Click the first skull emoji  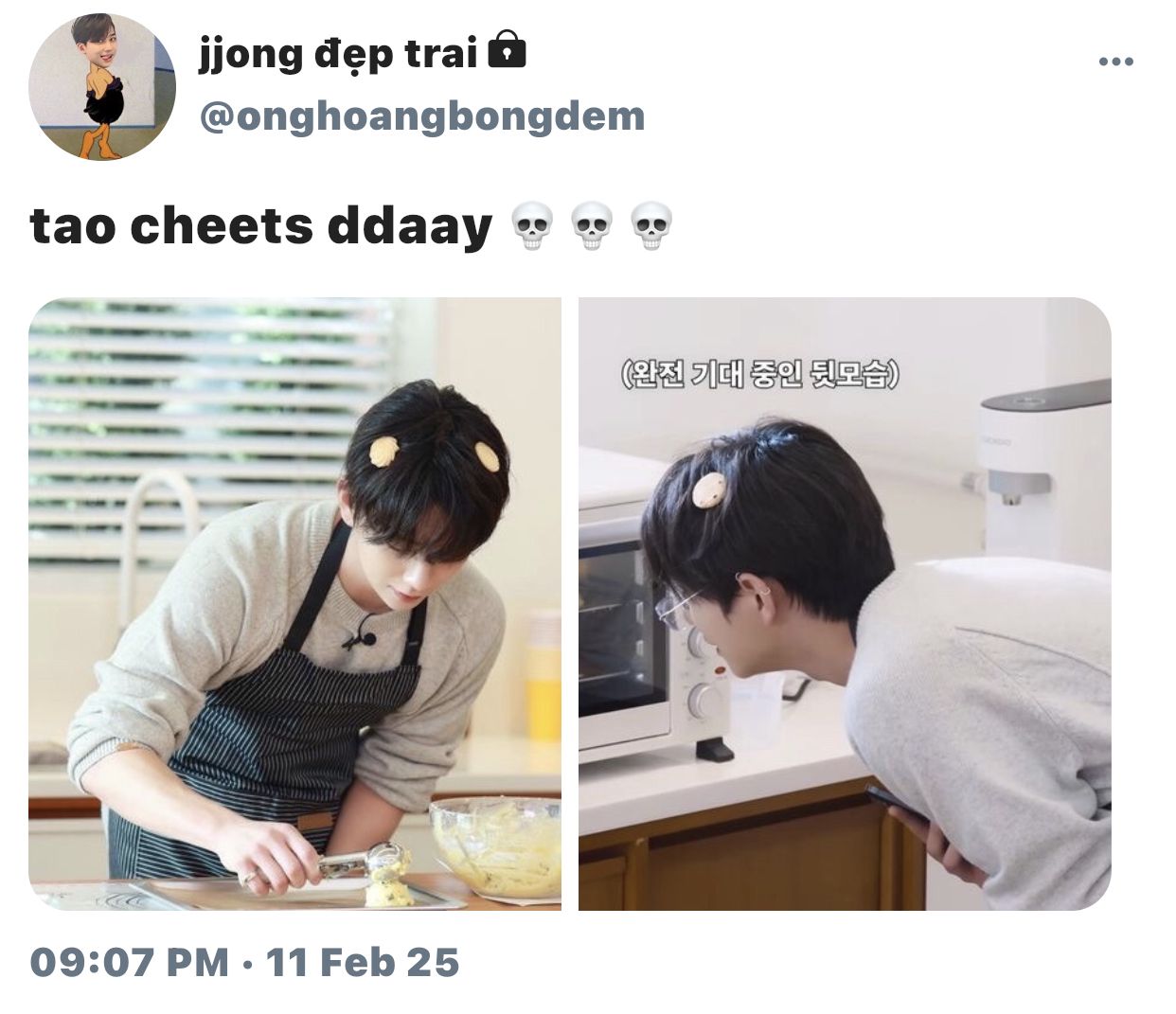pyautogui.click(x=531, y=227)
